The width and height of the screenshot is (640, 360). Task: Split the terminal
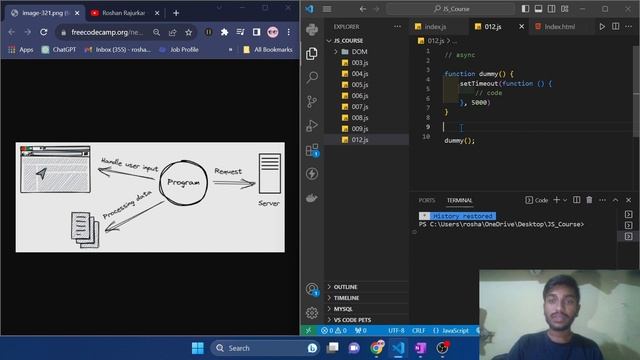pyautogui.click(x=576, y=200)
